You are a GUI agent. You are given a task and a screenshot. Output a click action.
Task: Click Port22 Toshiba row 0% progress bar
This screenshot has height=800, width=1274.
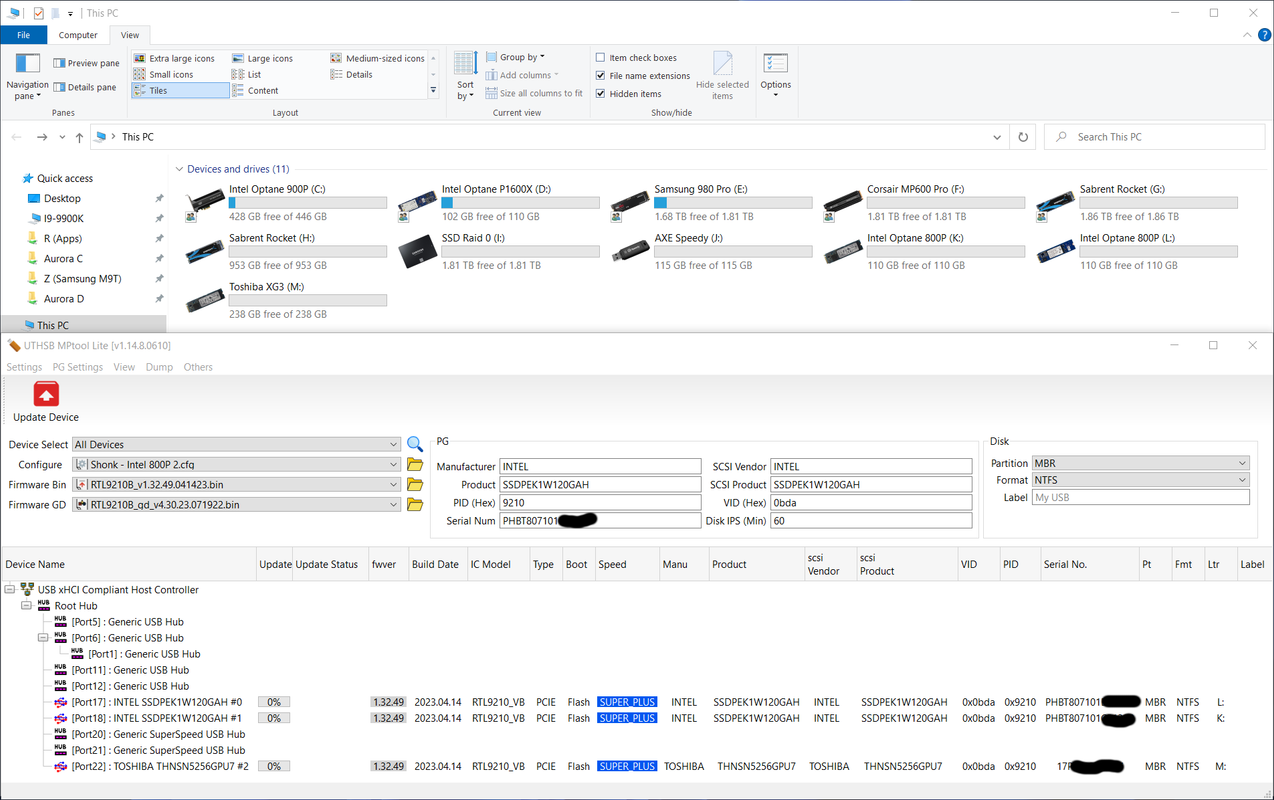click(274, 766)
